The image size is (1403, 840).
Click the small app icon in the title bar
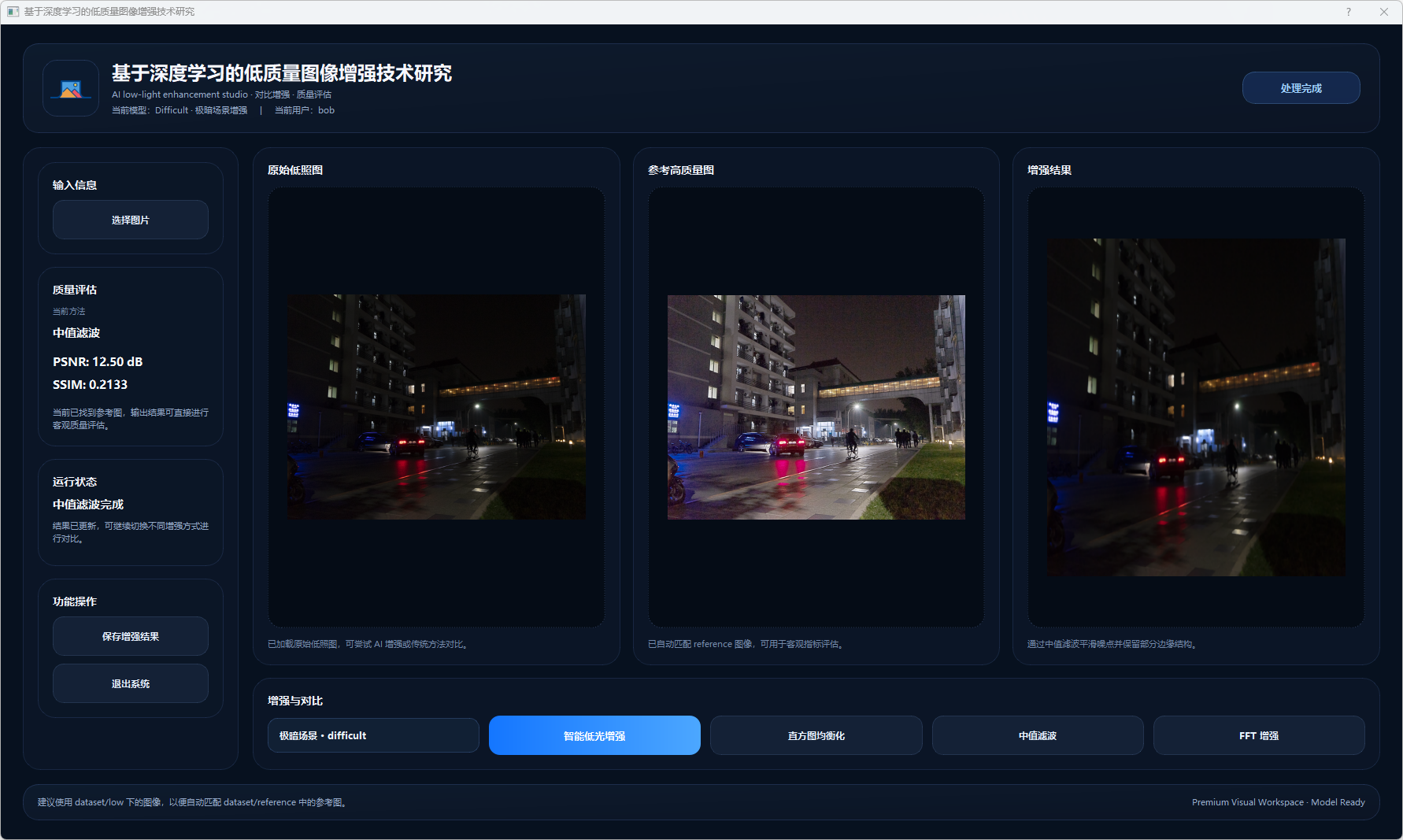(13, 12)
